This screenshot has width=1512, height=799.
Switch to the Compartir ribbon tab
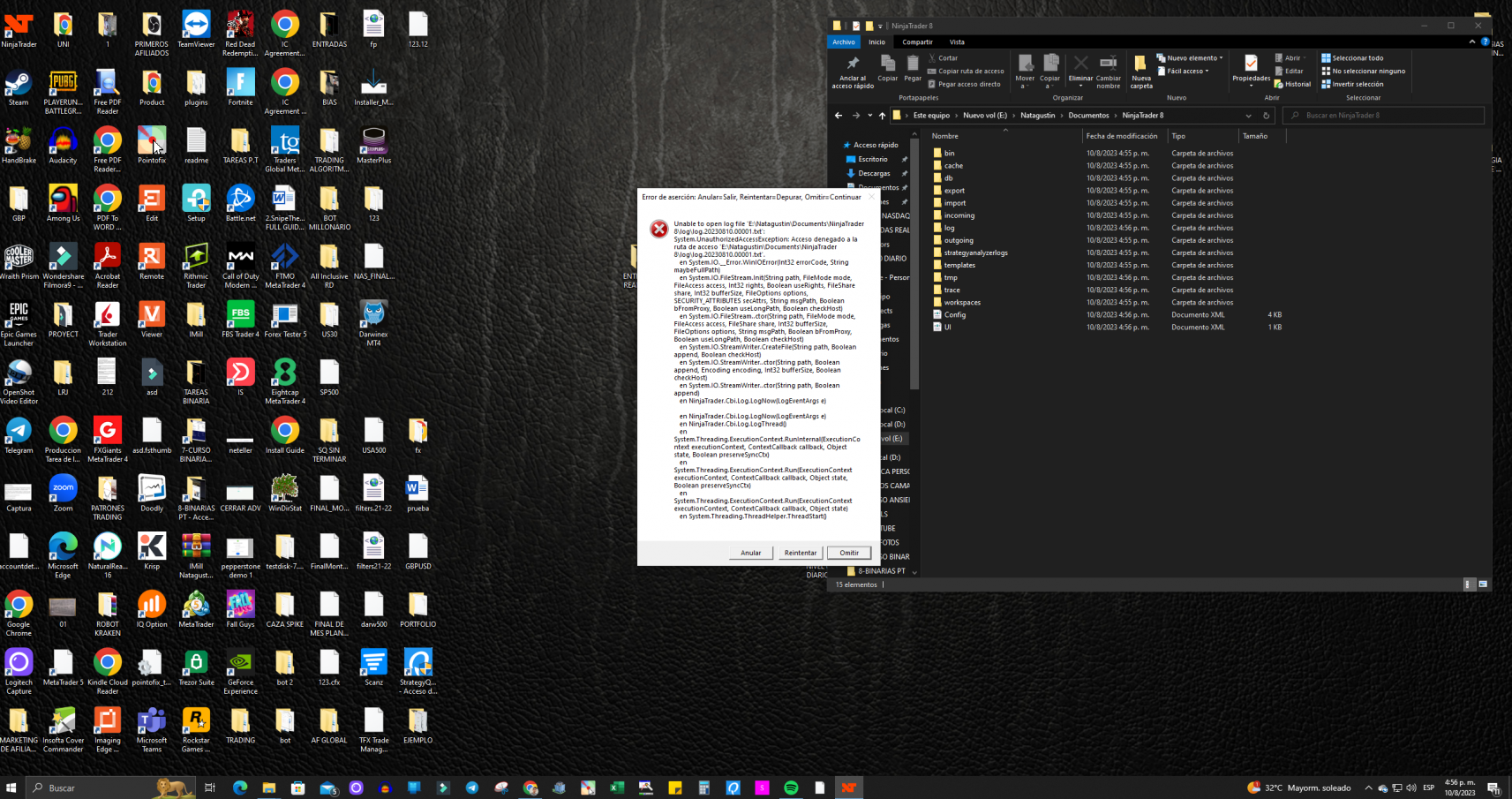click(917, 41)
